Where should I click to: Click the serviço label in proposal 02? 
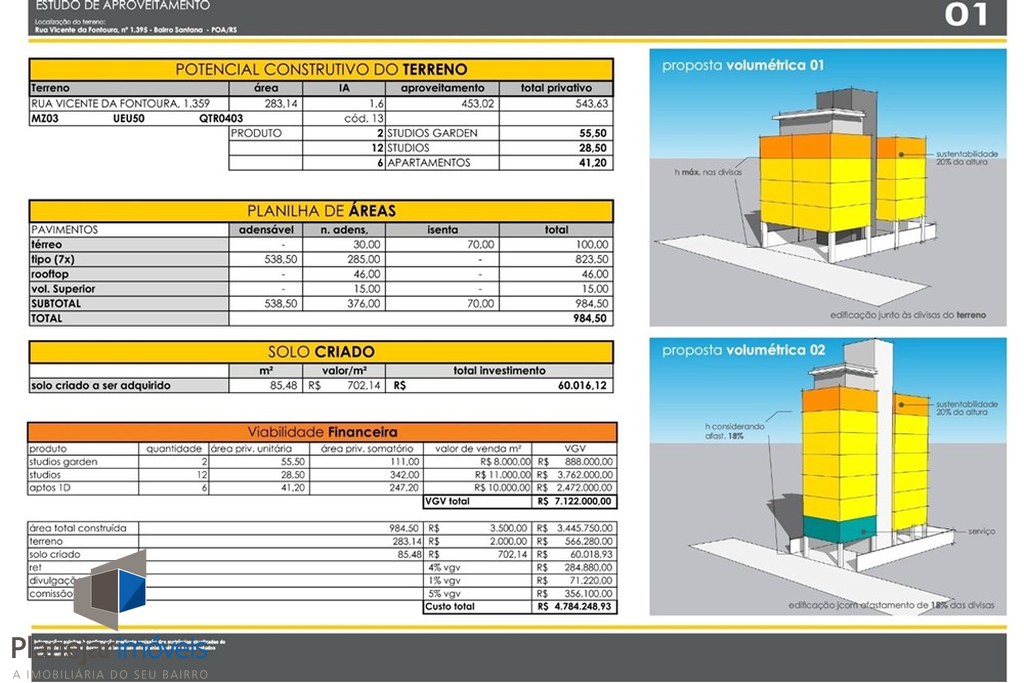point(981,531)
